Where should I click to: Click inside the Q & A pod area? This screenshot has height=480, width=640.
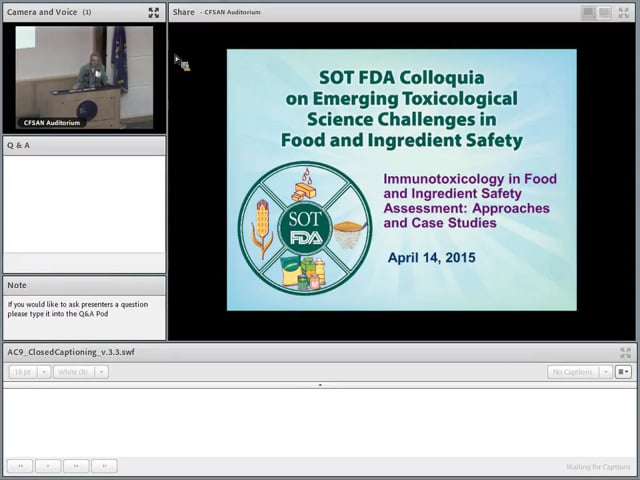click(x=84, y=204)
